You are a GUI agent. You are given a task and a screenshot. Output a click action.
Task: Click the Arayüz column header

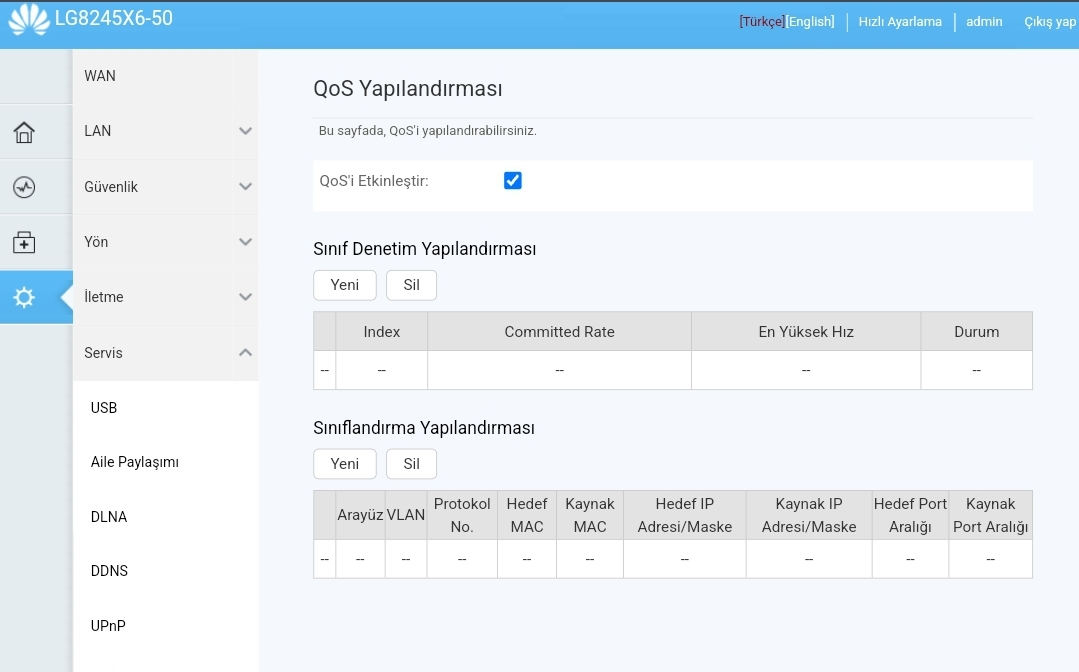point(360,514)
